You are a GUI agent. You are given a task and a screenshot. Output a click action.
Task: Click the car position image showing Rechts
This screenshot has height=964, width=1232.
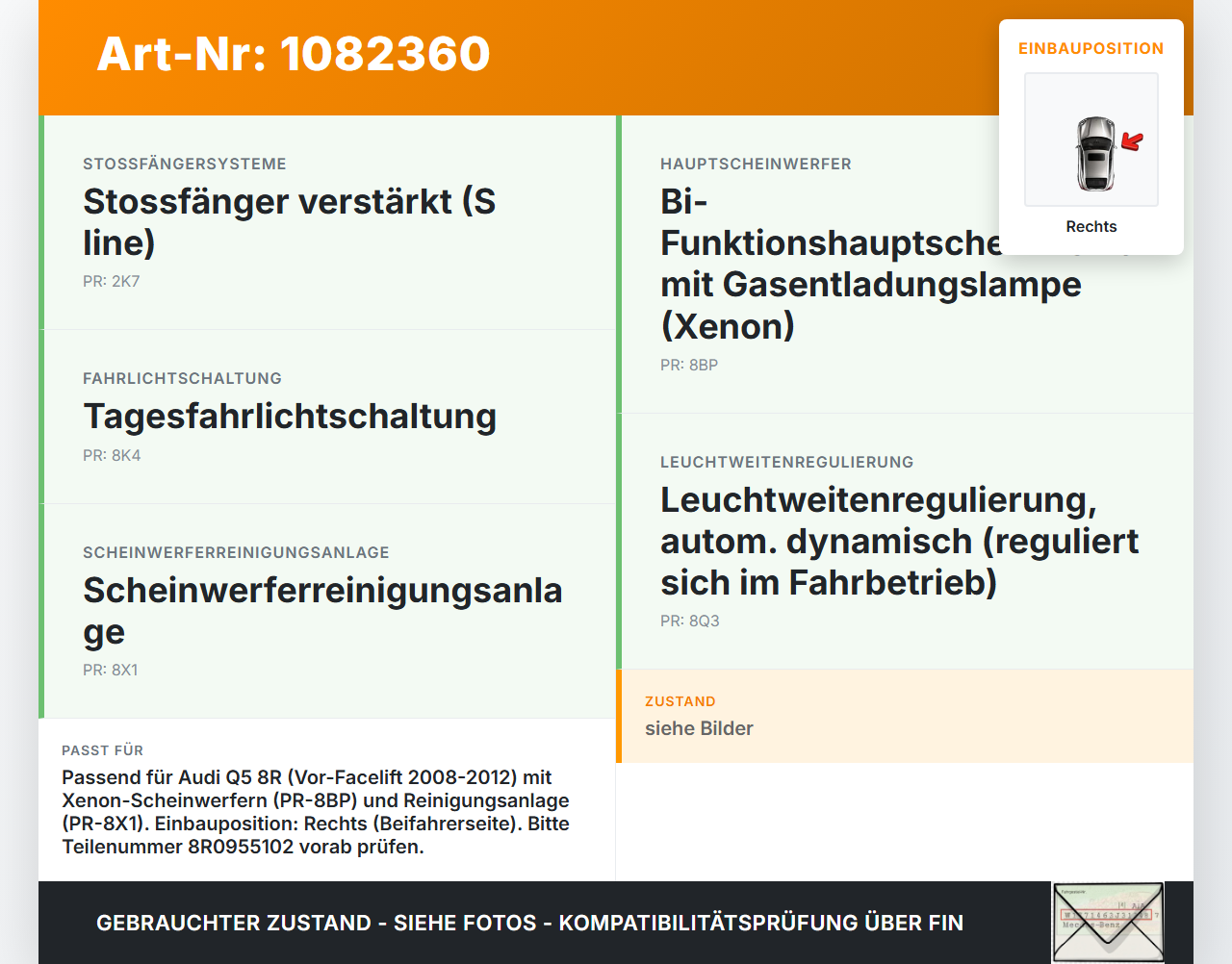[x=1091, y=140]
